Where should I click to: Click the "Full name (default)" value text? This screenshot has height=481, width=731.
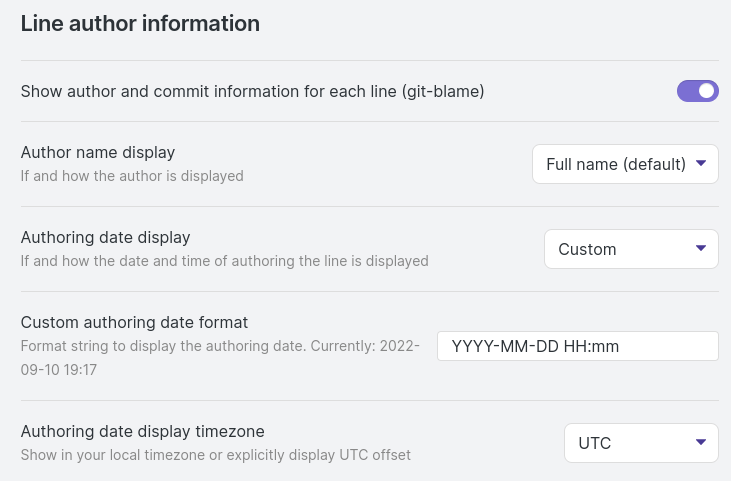pyautogui.click(x=615, y=164)
